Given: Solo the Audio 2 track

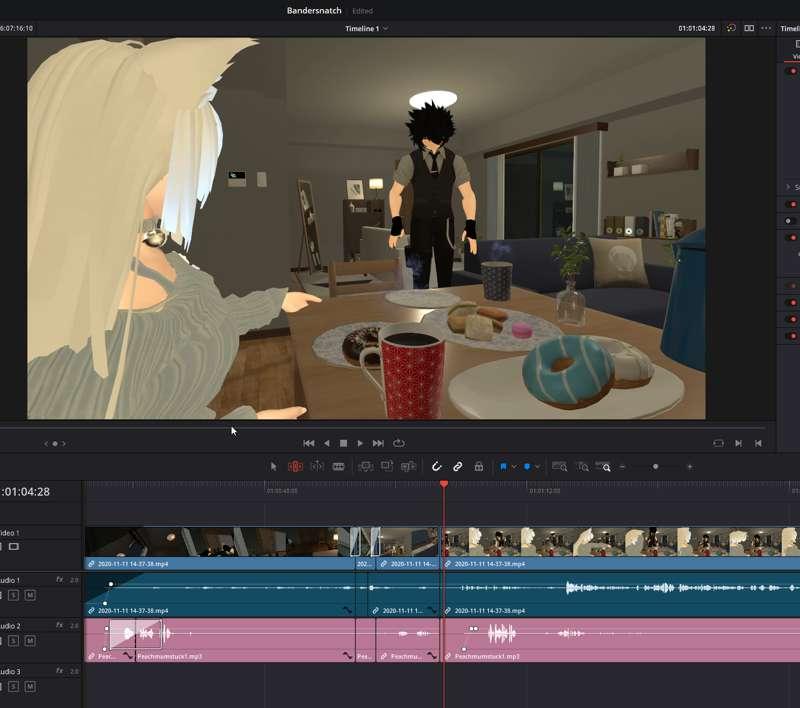Looking at the screenshot, I should tap(14, 641).
